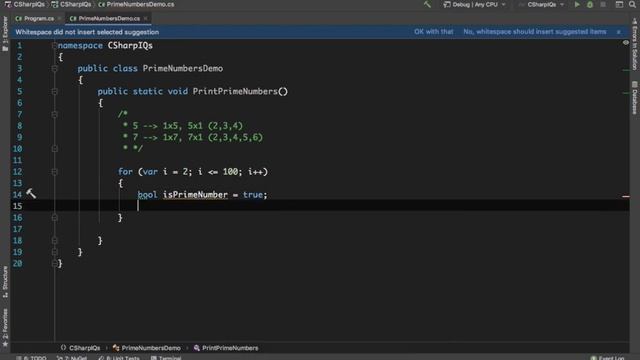Click the 'namespace' keyword on line 1
Screen dimensions: 640x360
pyautogui.click(x=80, y=45)
